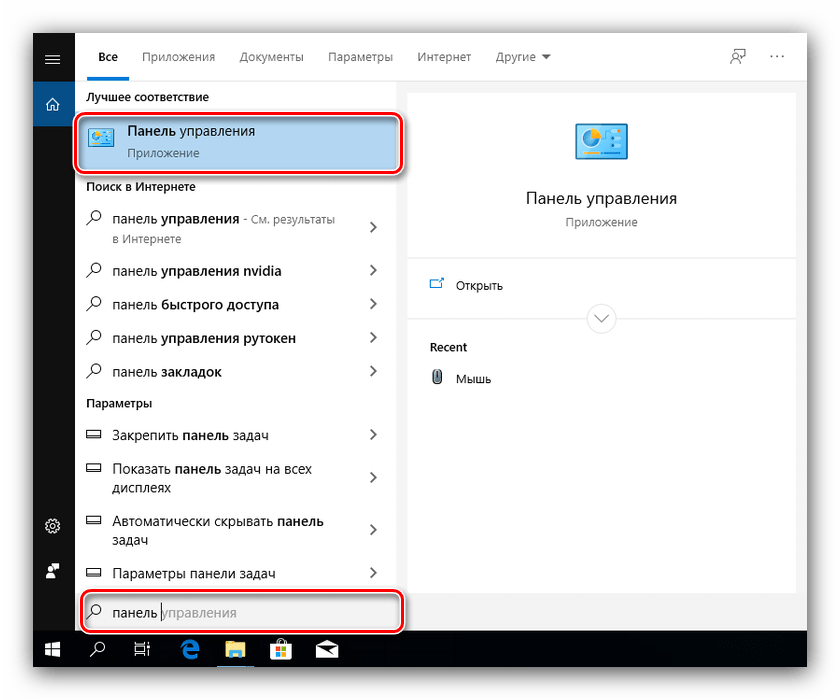Expand the "Другие" filter dropdown
The width and height of the screenshot is (840, 700).
(x=523, y=57)
